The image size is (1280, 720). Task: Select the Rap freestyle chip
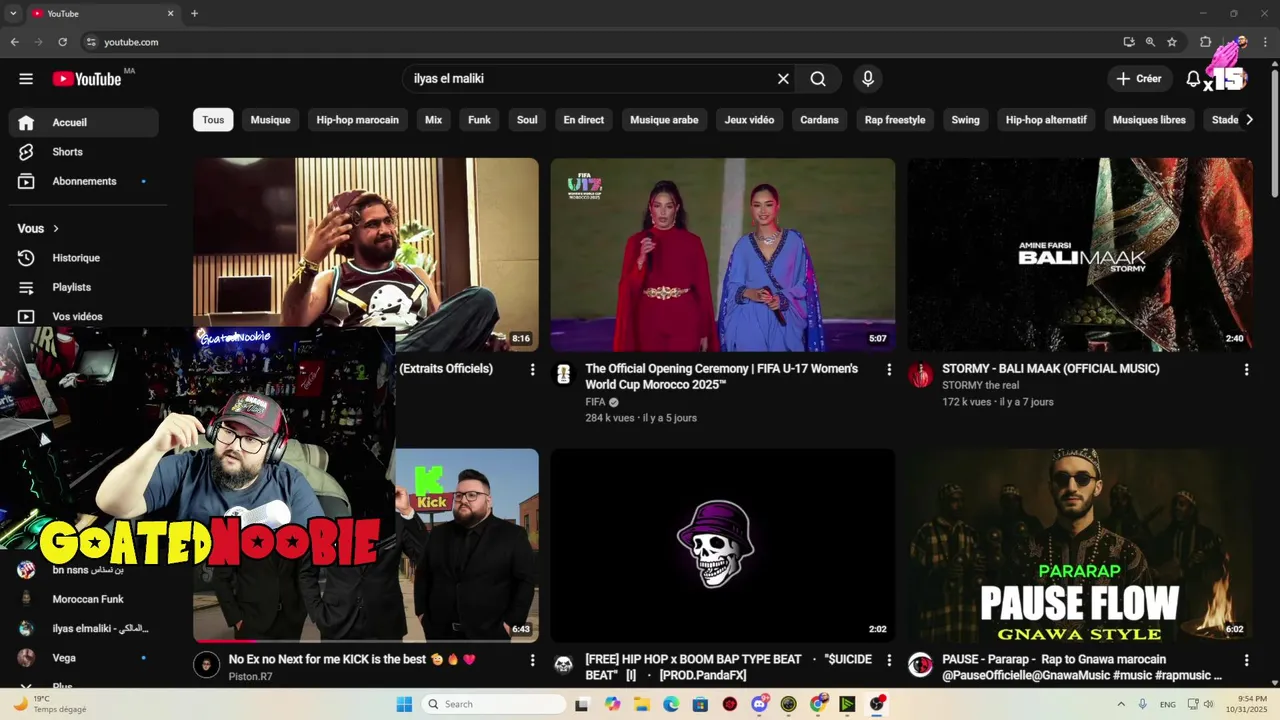tap(895, 120)
